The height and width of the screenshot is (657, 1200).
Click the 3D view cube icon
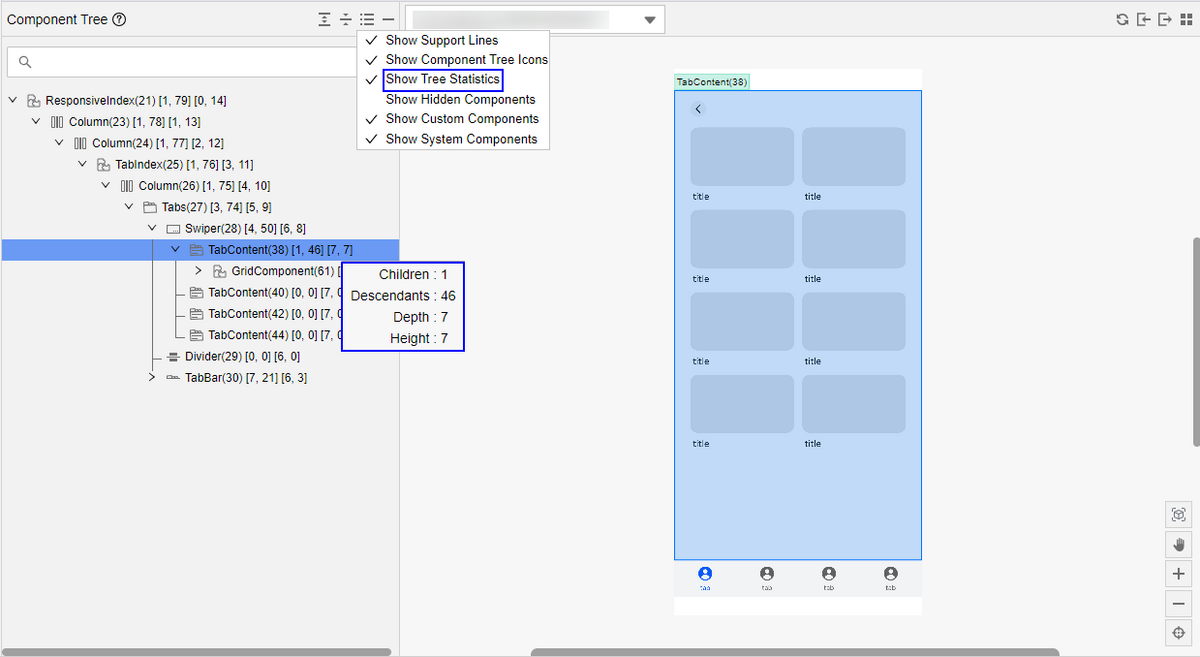[x=1178, y=515]
